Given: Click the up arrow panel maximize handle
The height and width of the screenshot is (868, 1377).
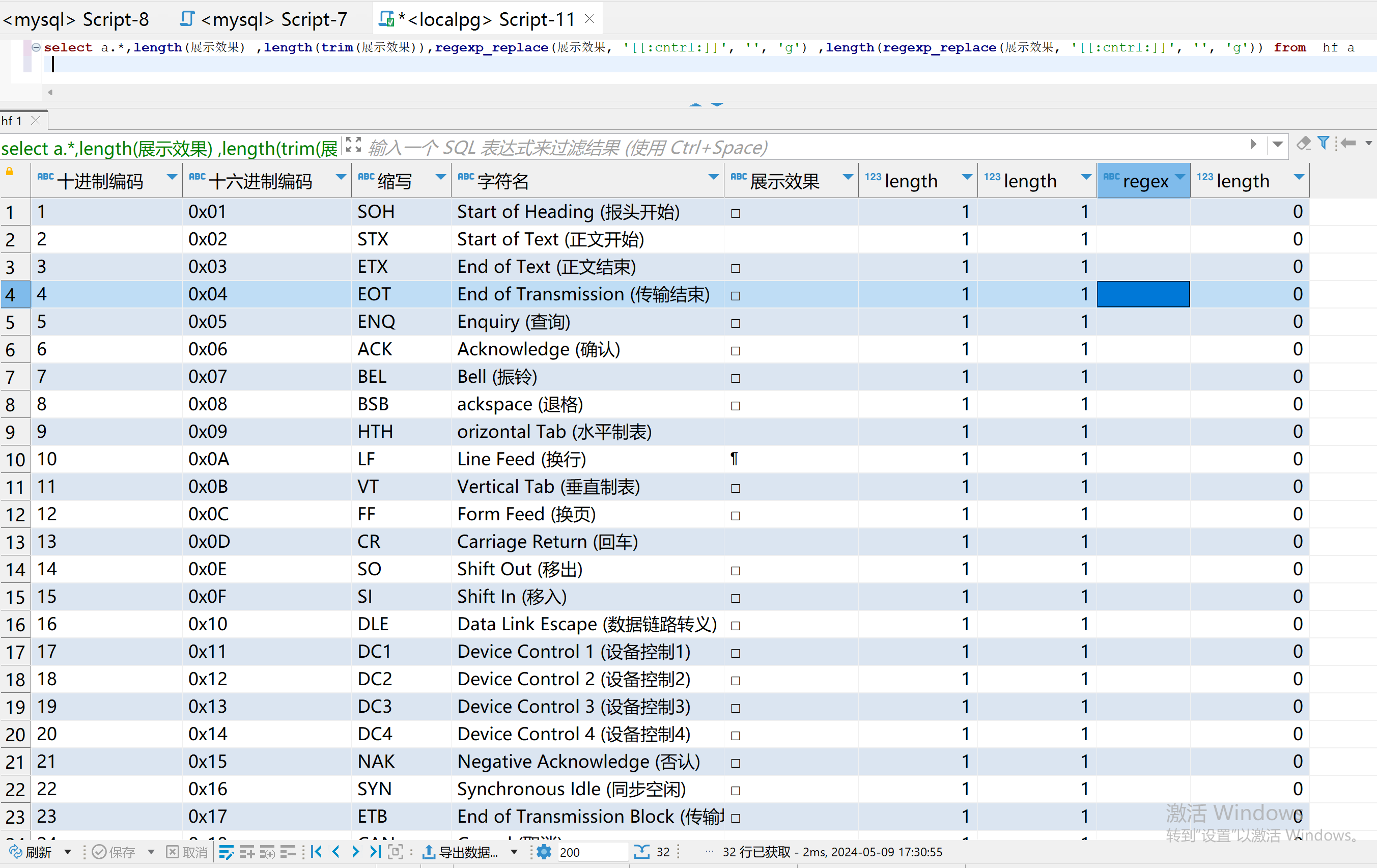Looking at the screenshot, I should 695,105.
